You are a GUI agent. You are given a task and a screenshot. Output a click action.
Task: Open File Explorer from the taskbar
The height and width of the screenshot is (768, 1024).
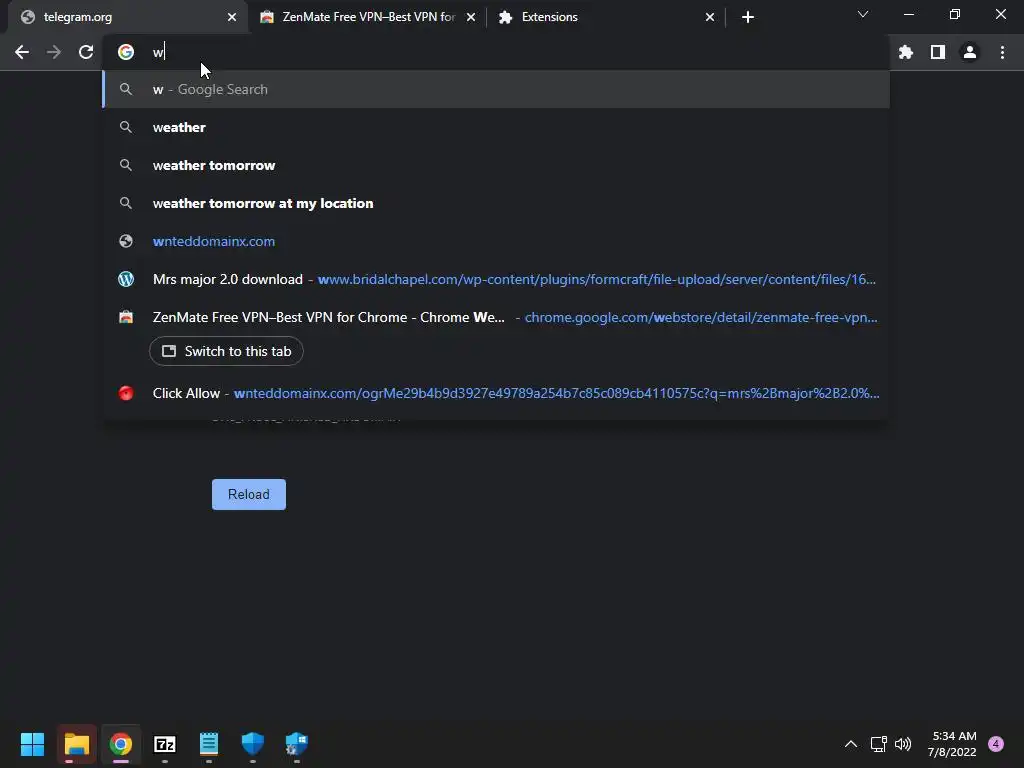point(76,744)
